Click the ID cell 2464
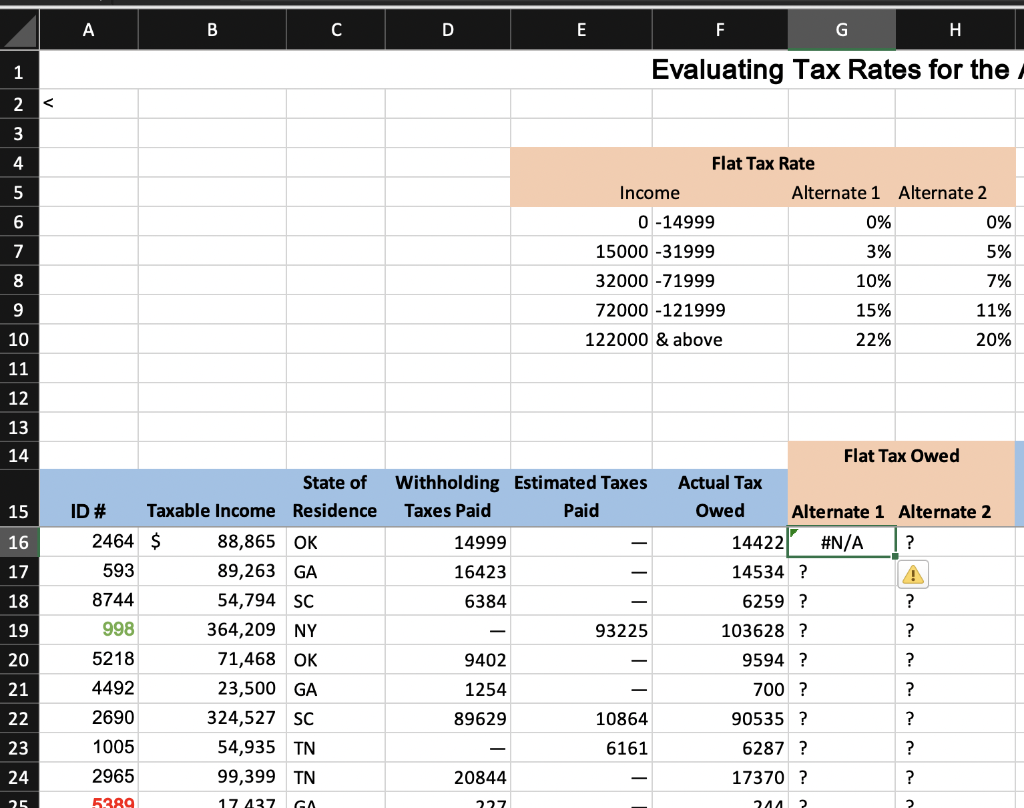The height and width of the screenshot is (808, 1024). tap(89, 542)
